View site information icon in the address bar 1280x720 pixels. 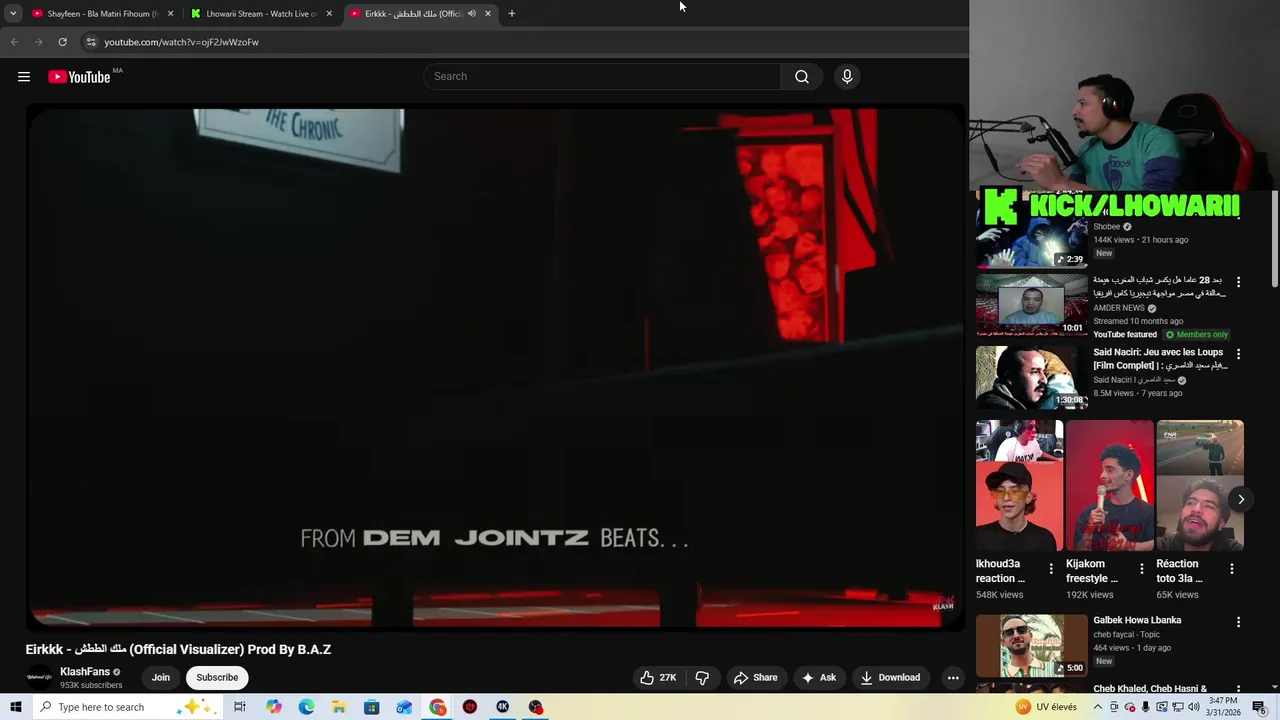91,42
